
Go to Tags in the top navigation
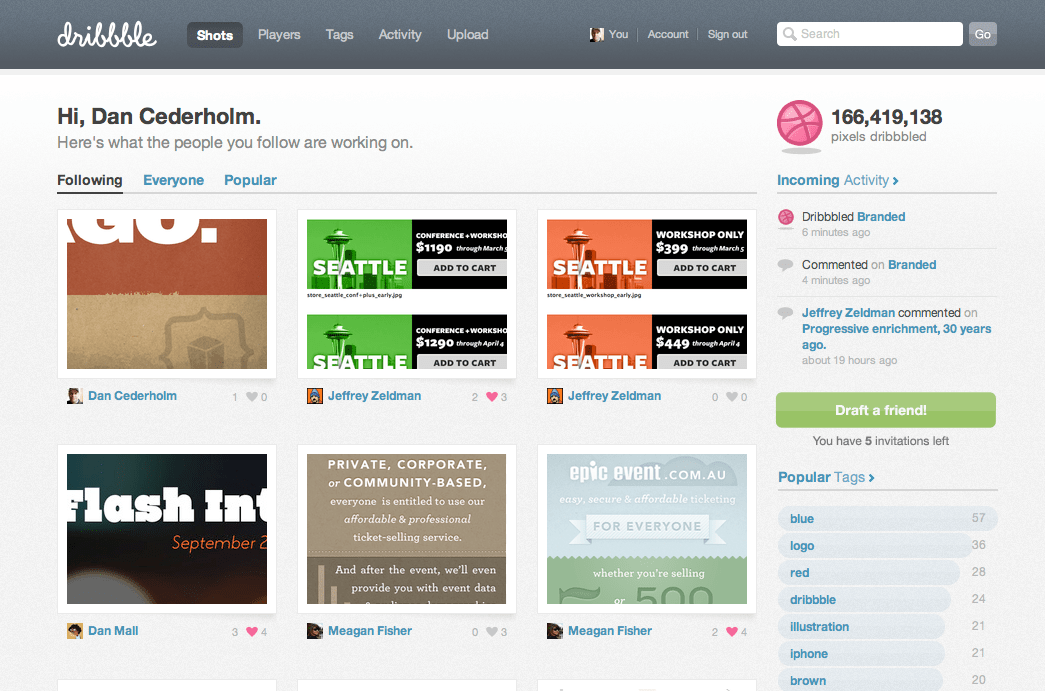(x=339, y=35)
